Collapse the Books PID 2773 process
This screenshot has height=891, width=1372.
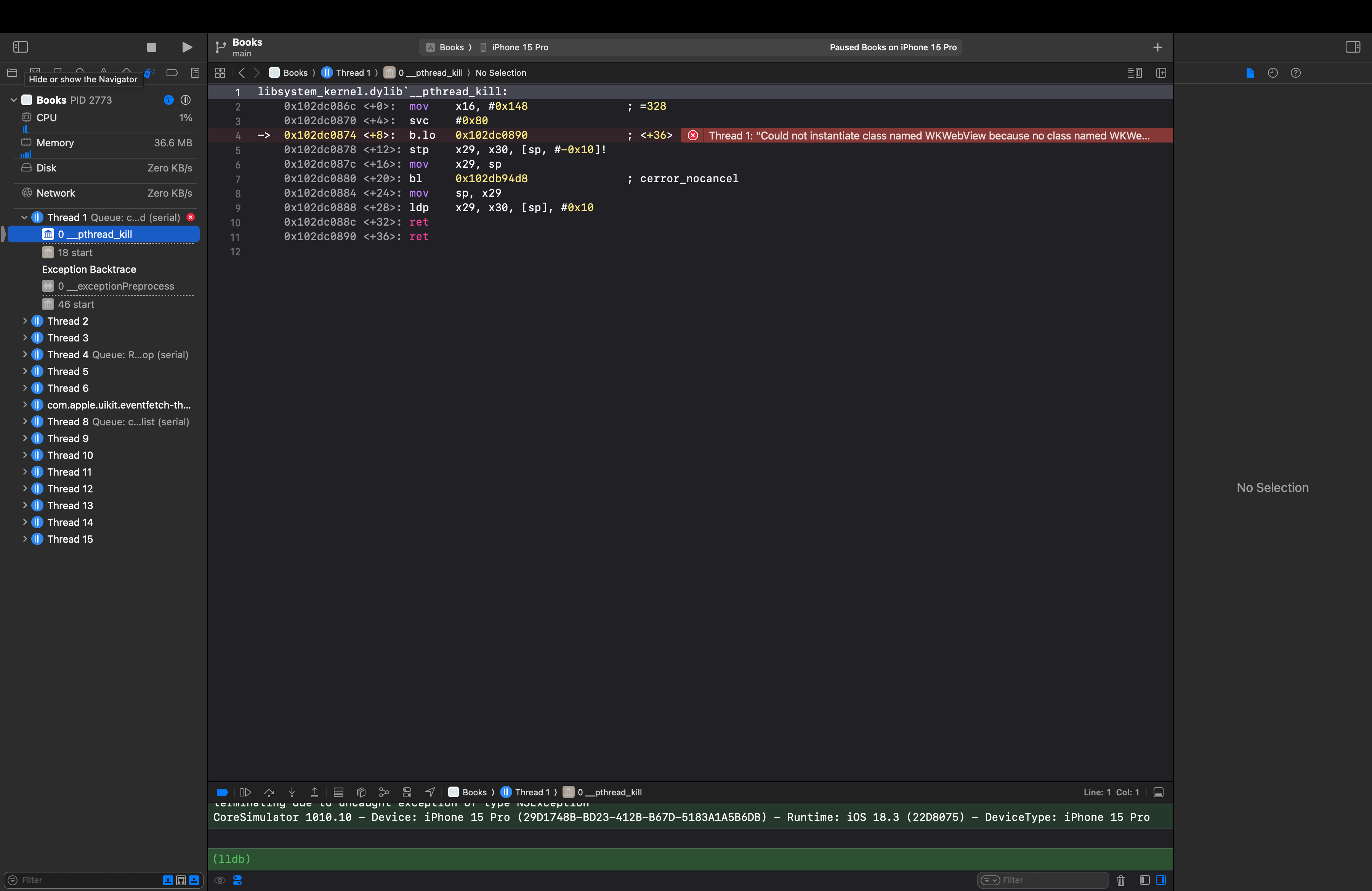(14, 100)
